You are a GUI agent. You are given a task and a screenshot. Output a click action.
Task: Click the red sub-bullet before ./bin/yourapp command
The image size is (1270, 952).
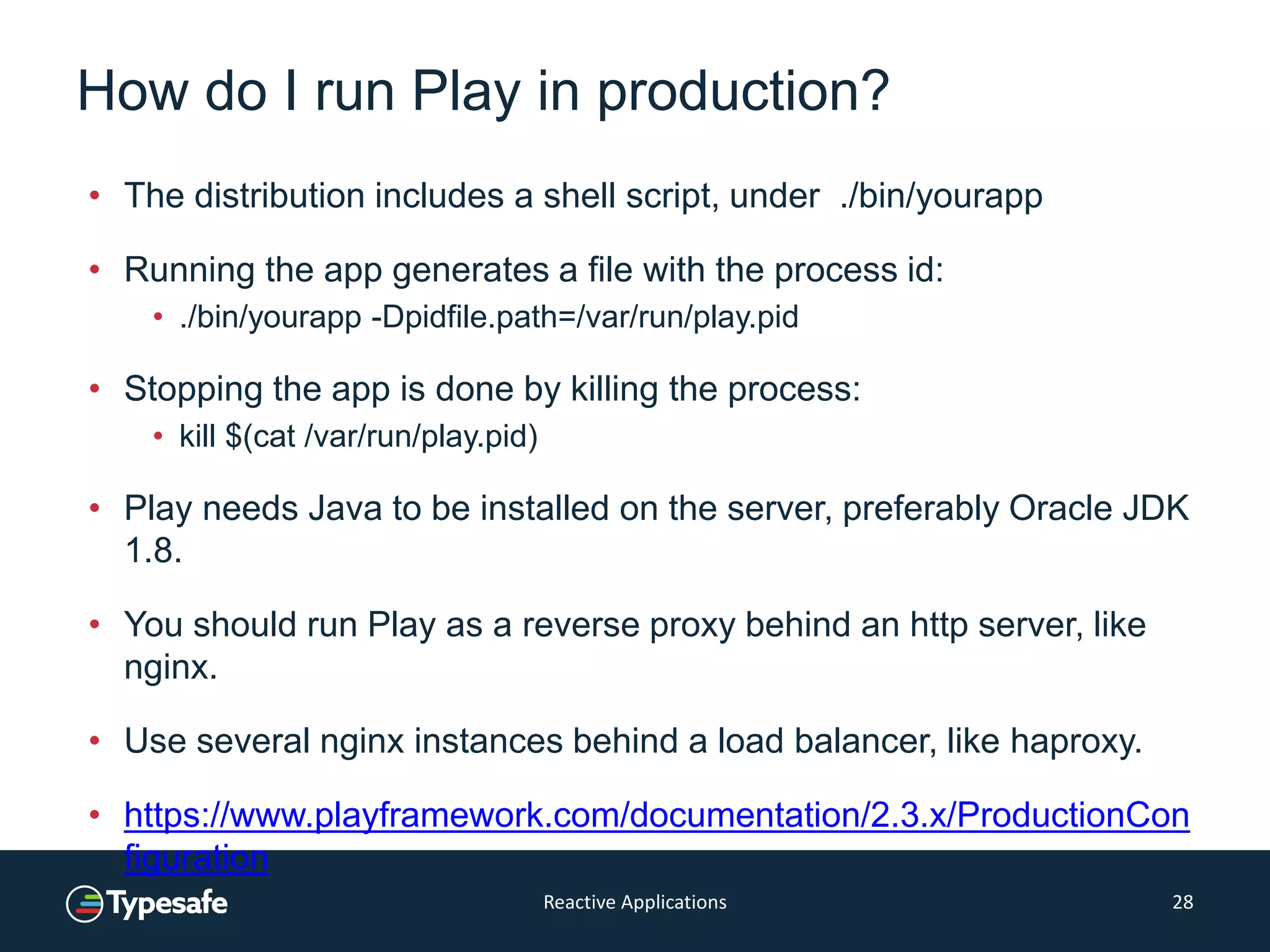pos(158,317)
